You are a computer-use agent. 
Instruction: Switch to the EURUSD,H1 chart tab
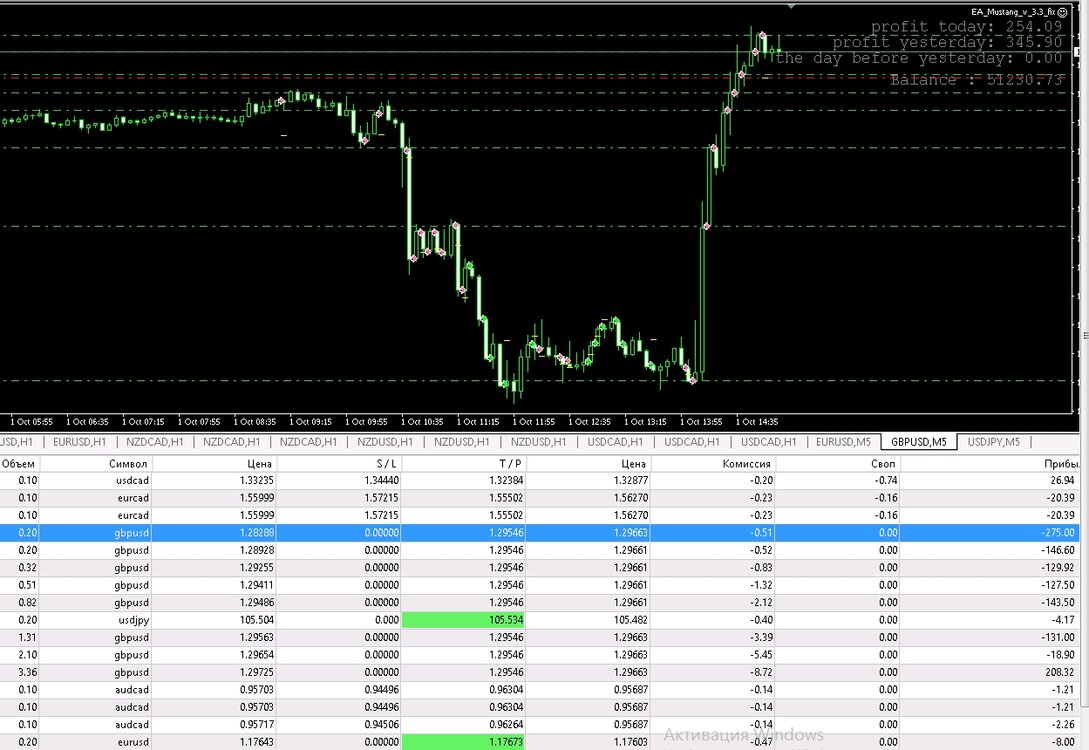(79, 442)
